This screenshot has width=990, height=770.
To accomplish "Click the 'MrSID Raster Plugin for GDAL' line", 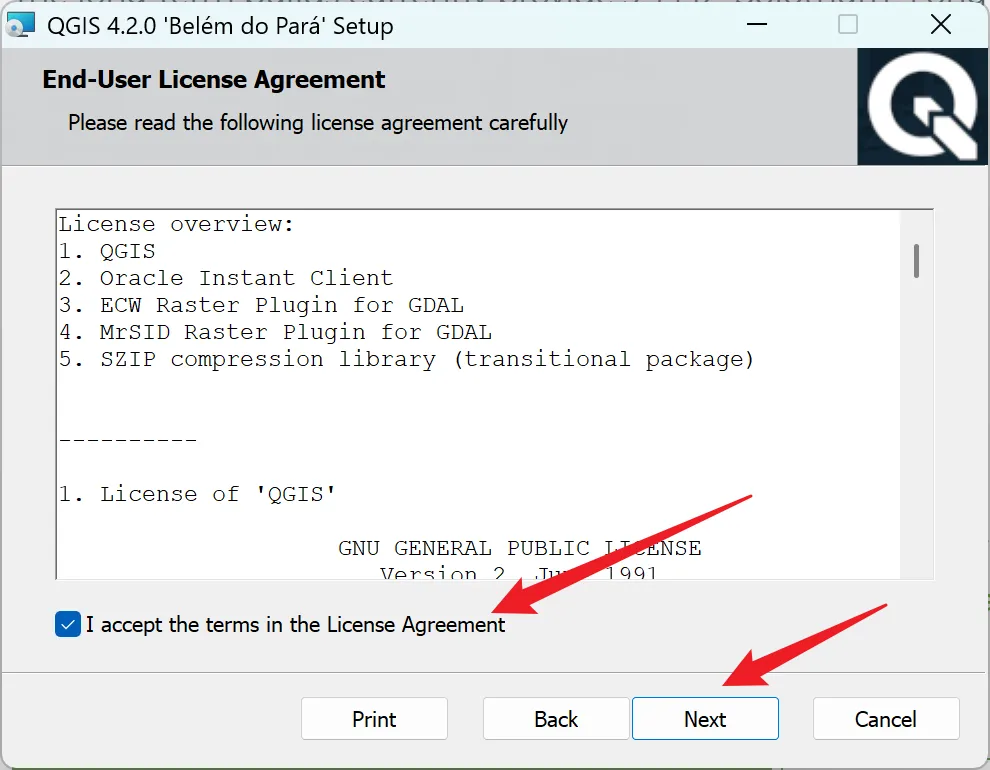I will [x=275, y=332].
